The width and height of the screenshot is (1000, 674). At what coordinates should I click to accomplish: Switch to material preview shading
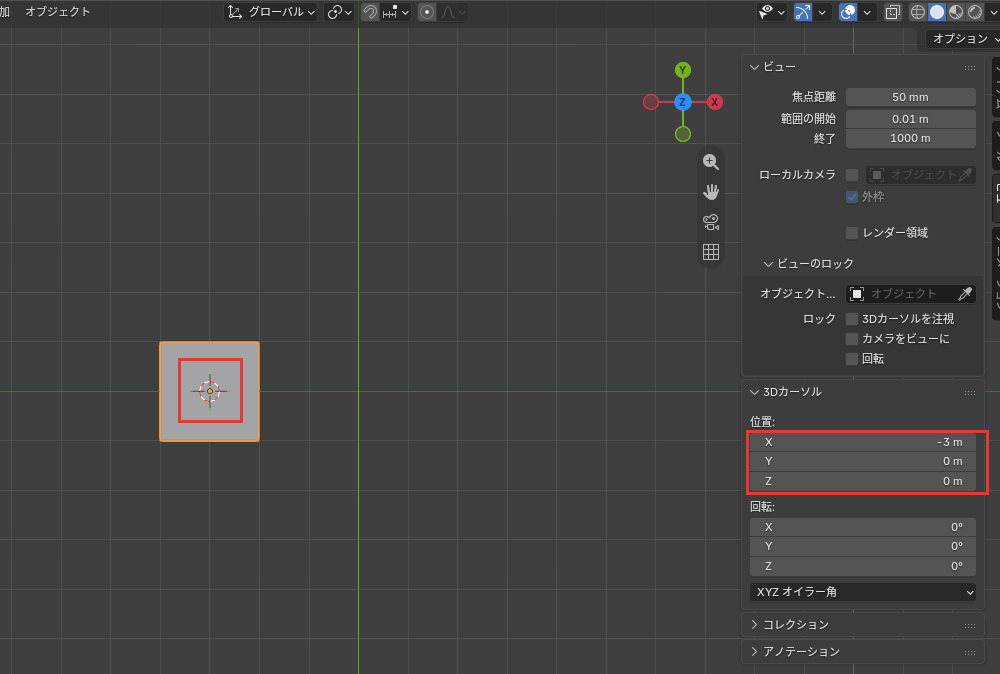coord(956,12)
